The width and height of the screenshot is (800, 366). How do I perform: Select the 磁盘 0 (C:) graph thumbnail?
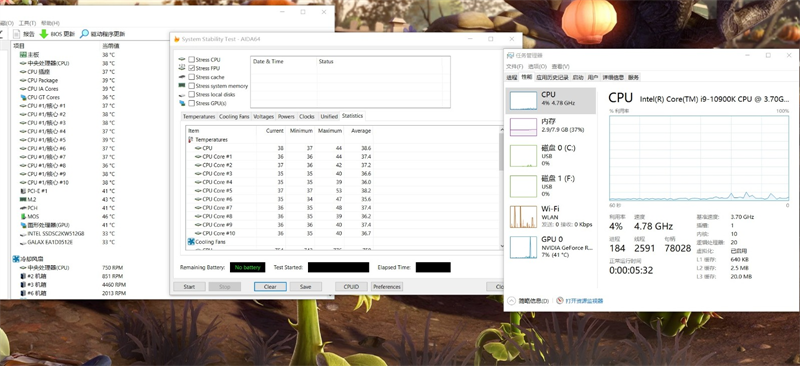(523, 156)
